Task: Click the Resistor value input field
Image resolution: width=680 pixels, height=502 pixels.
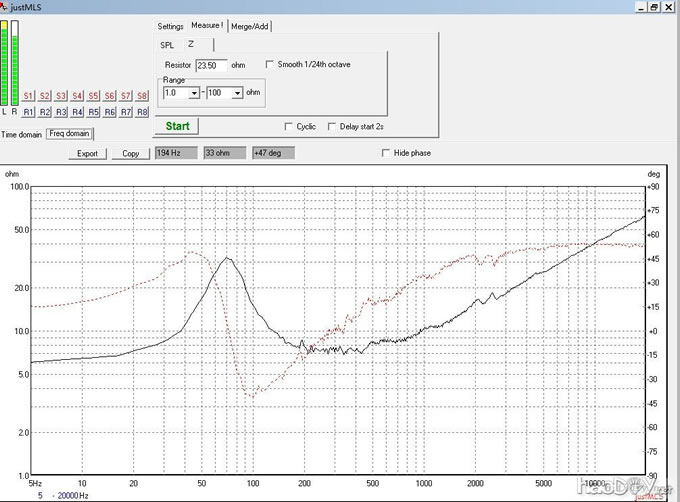Action: click(211, 65)
